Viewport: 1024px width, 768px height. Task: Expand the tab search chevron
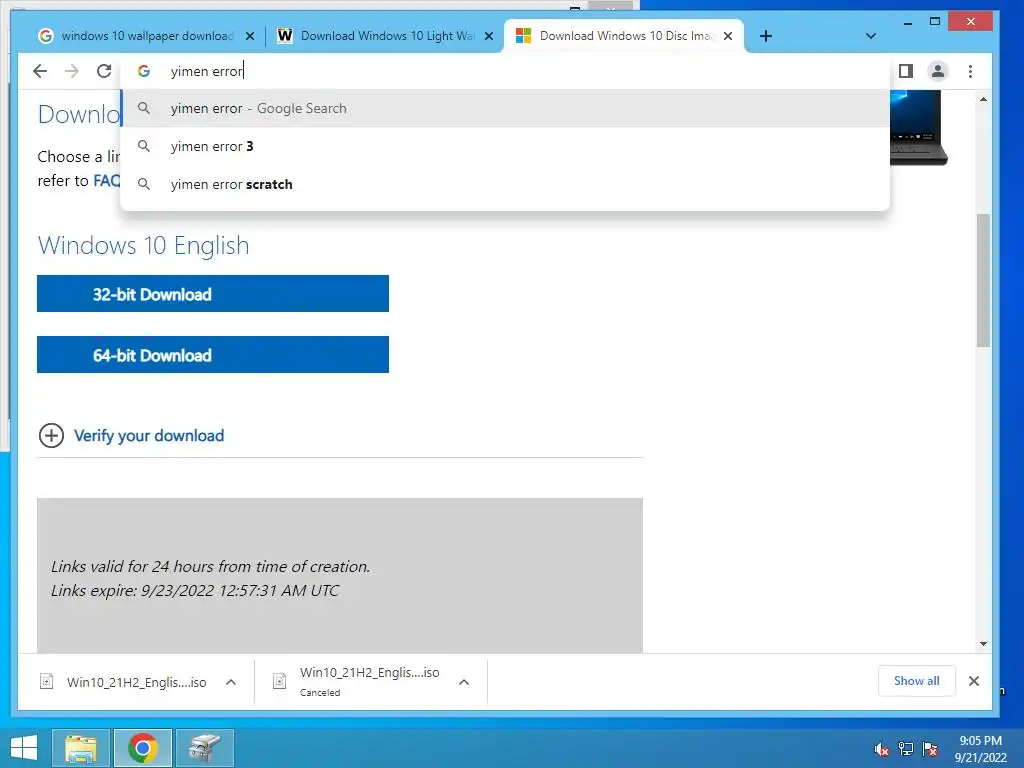pyautogui.click(x=871, y=36)
